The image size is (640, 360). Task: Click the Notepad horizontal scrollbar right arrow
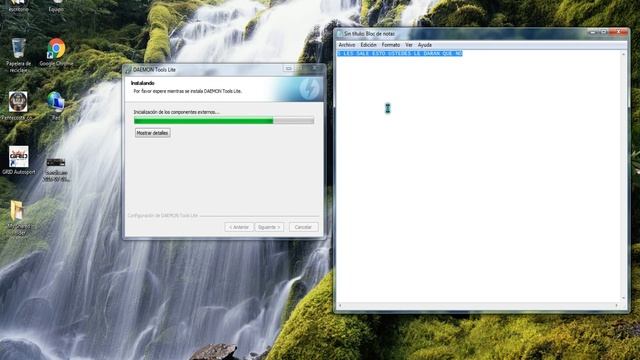pos(616,305)
